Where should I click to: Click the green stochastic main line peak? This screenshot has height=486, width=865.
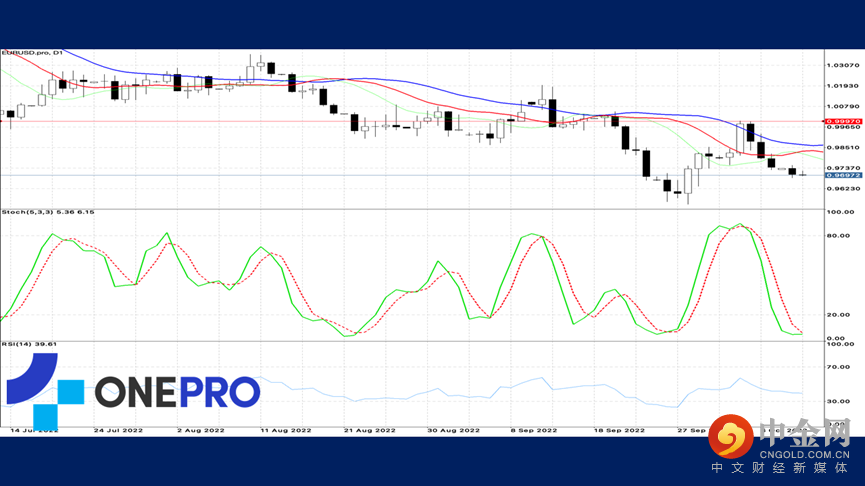point(741,225)
